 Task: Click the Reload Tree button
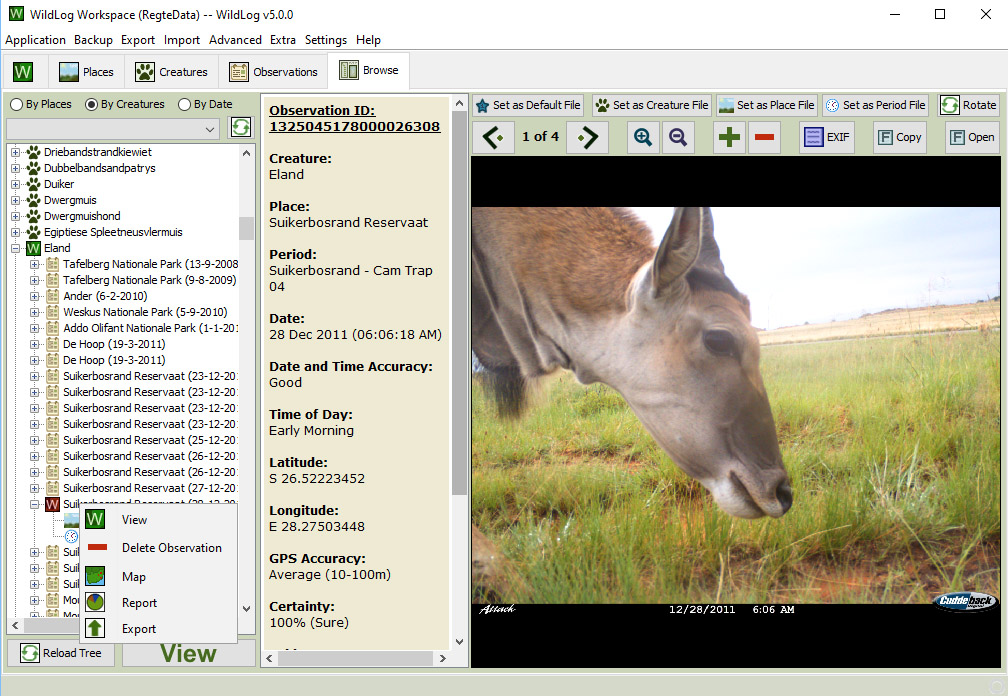[60, 653]
